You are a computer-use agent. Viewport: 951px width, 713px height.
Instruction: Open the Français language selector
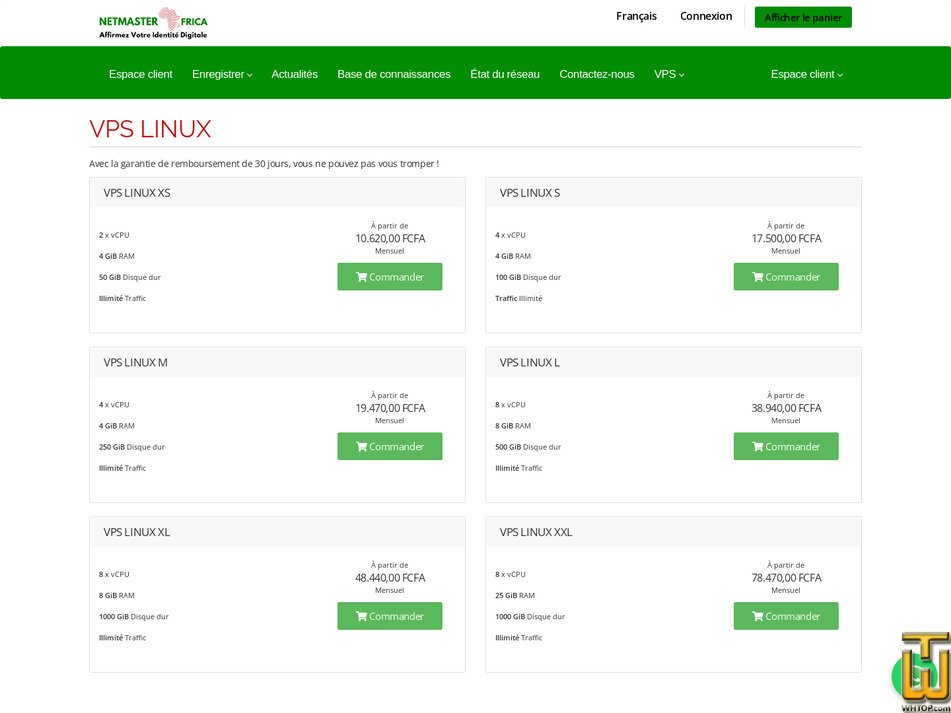(x=636, y=16)
